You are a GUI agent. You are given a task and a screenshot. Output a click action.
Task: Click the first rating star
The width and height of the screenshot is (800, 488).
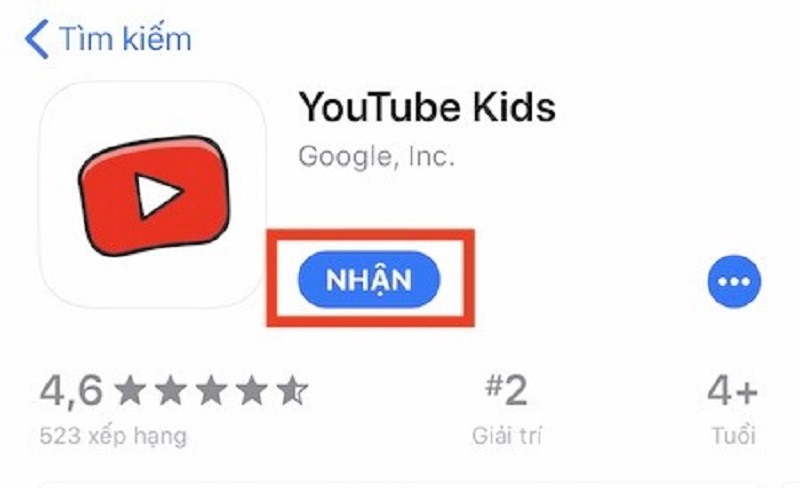tap(130, 391)
